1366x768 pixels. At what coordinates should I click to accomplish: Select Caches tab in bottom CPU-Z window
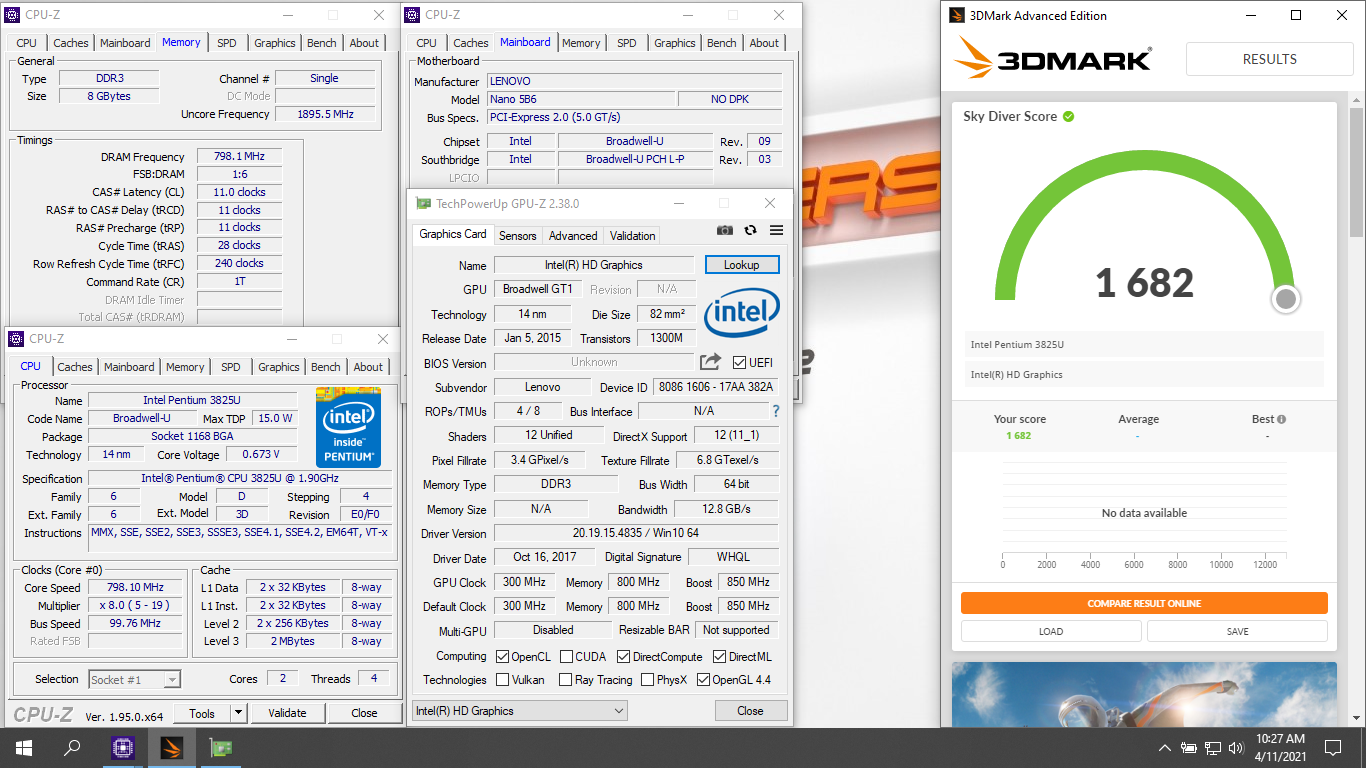tap(75, 367)
